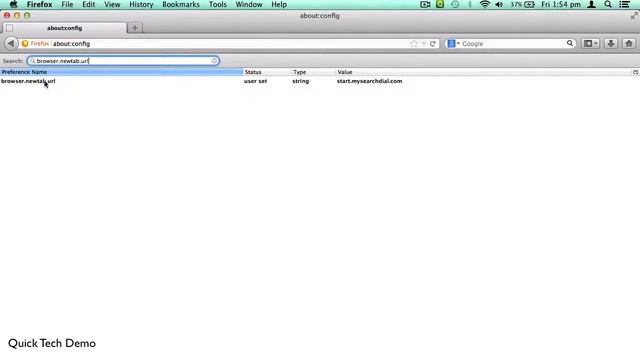Click the Bluetooth status icon
Image resolution: width=640 pixels, height=360 pixels.
point(470,4)
